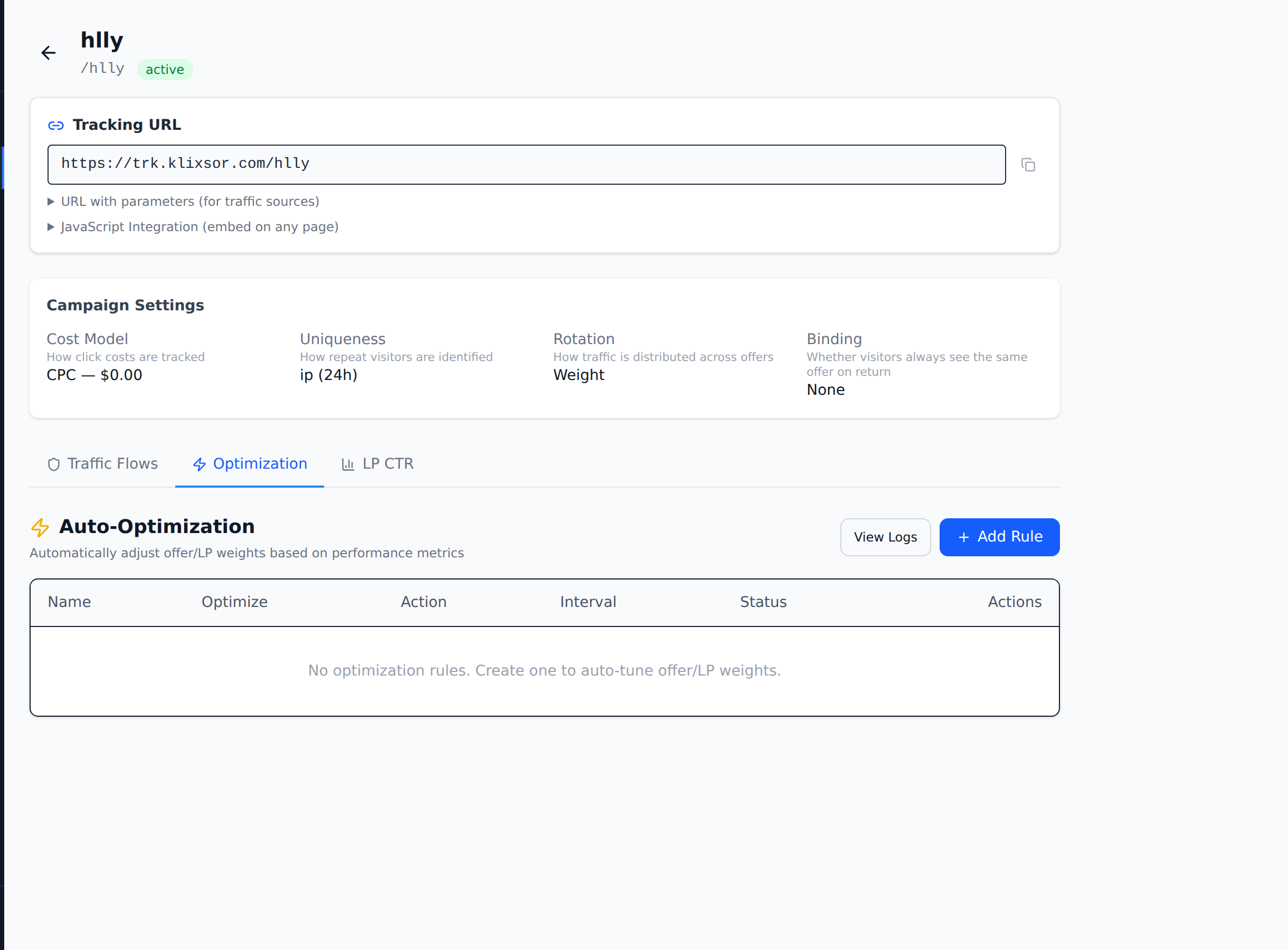Click the link icon beside Tracking URL

tap(56, 126)
